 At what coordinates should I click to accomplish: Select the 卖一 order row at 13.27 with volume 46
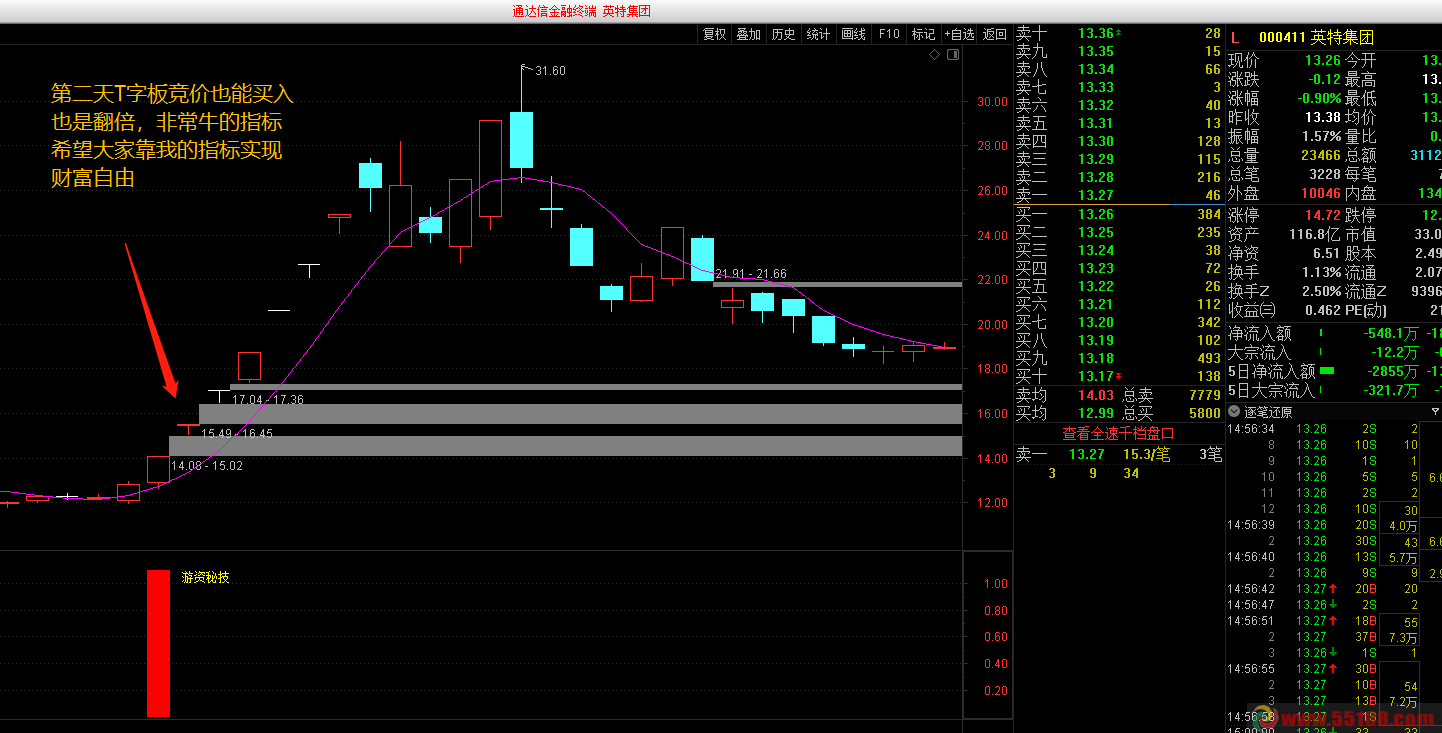coord(1118,195)
